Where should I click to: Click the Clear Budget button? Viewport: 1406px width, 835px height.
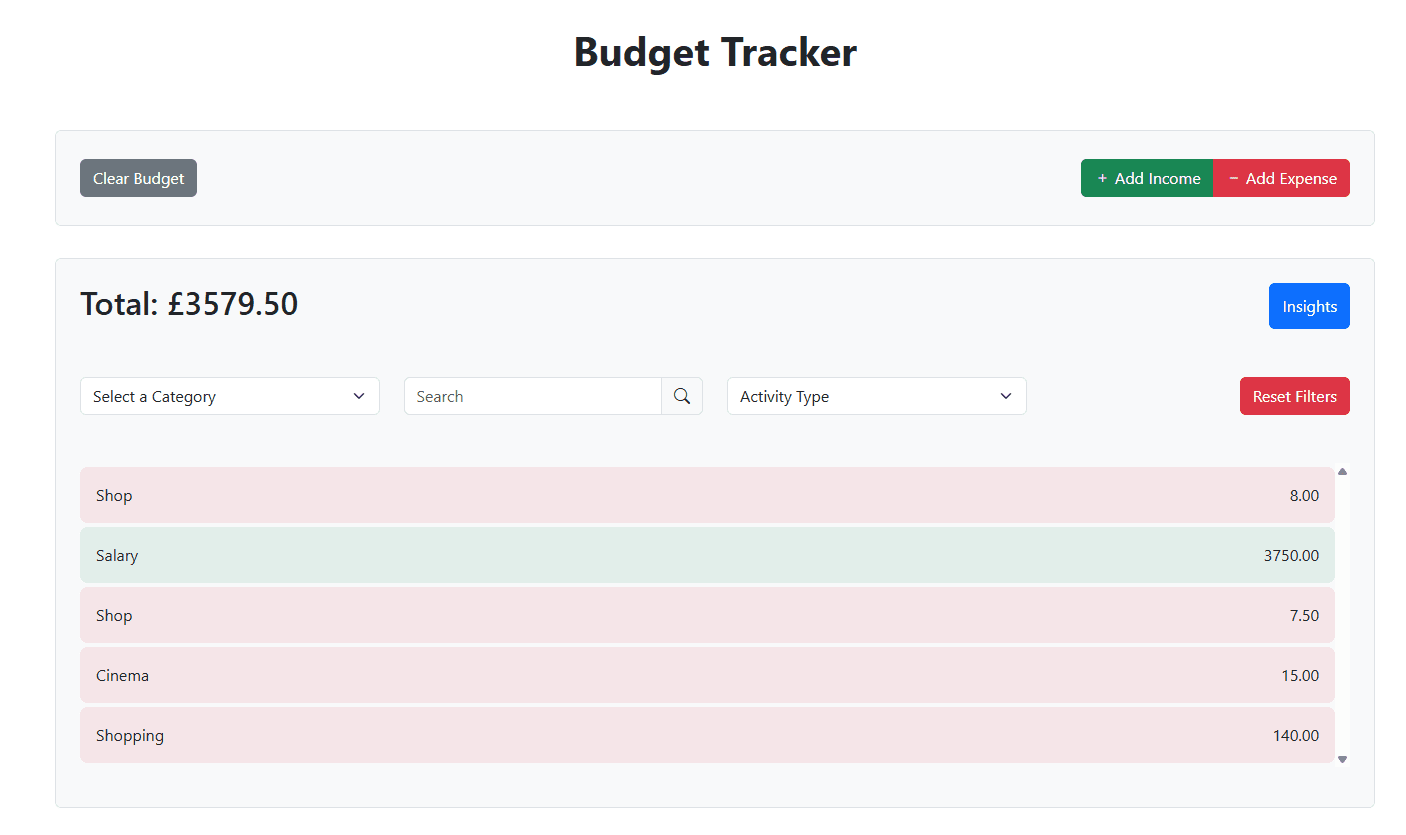click(138, 178)
